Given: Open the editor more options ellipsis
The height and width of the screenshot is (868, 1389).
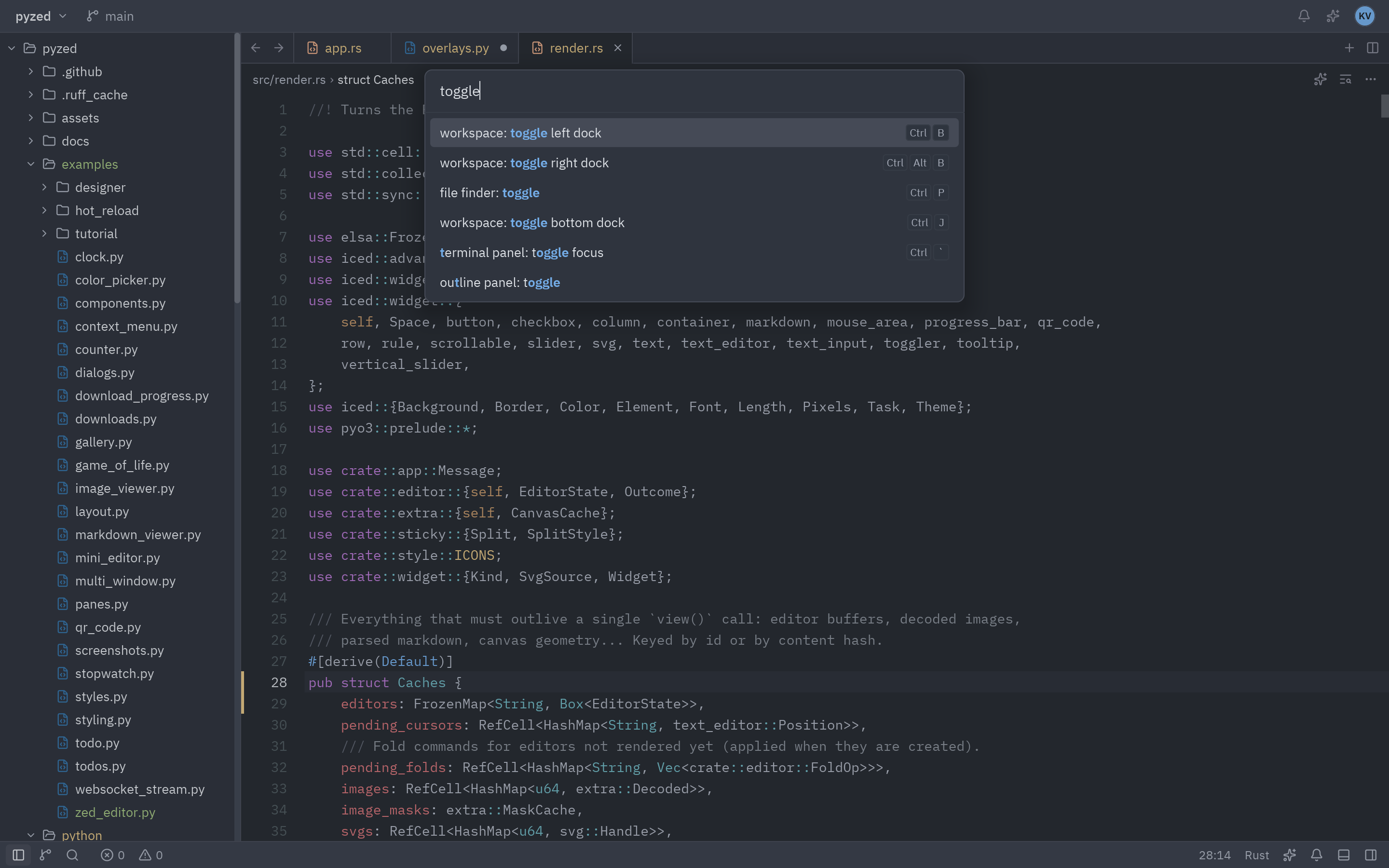Looking at the screenshot, I should pyautogui.click(x=1371, y=80).
